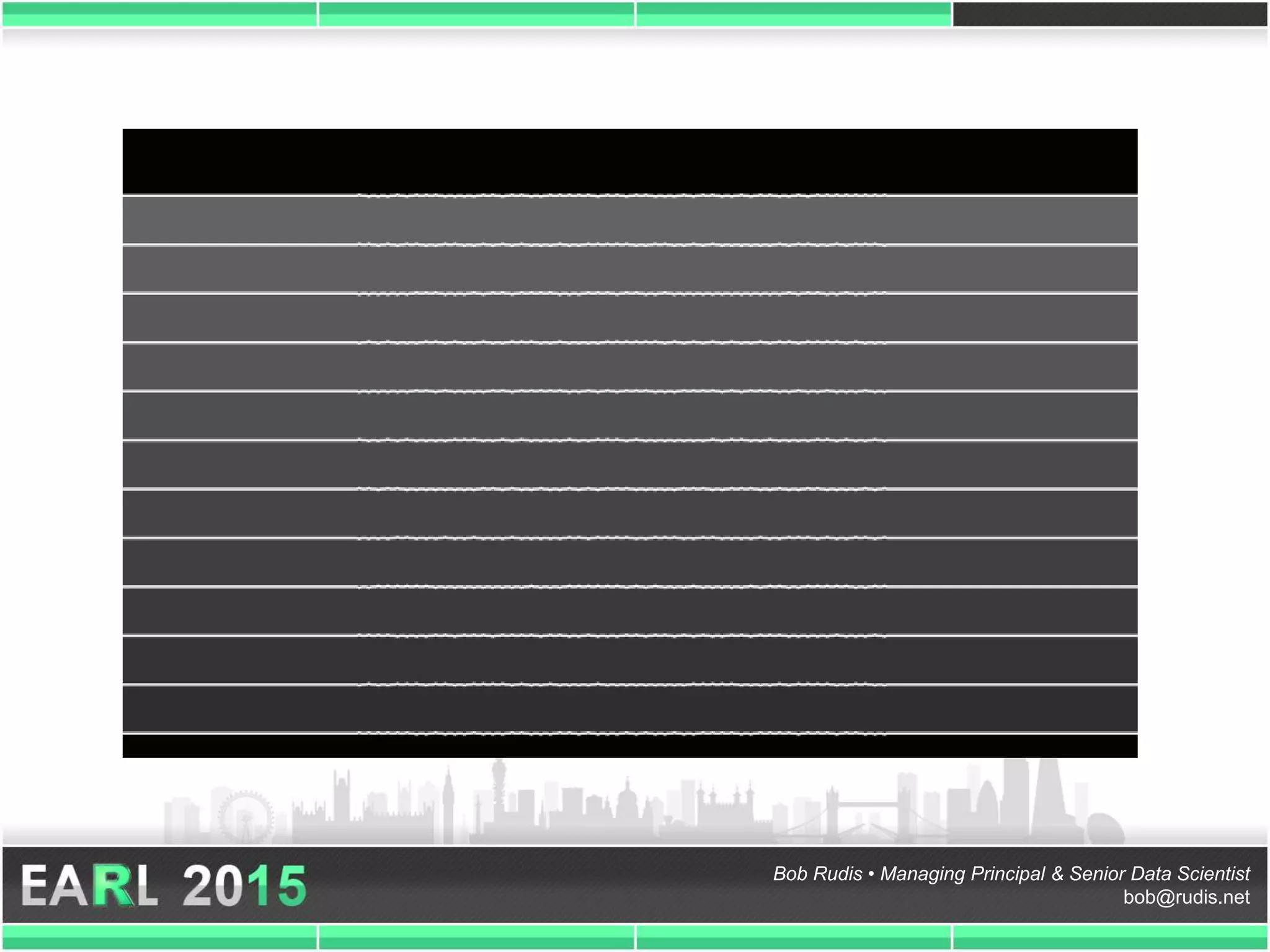Click bottom bar's last green segment
The height and width of the screenshot is (952, 1270).
click(1110, 937)
